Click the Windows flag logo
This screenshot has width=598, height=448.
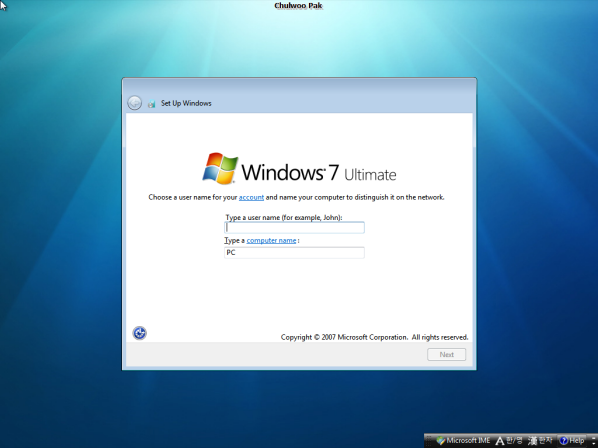click(x=220, y=169)
